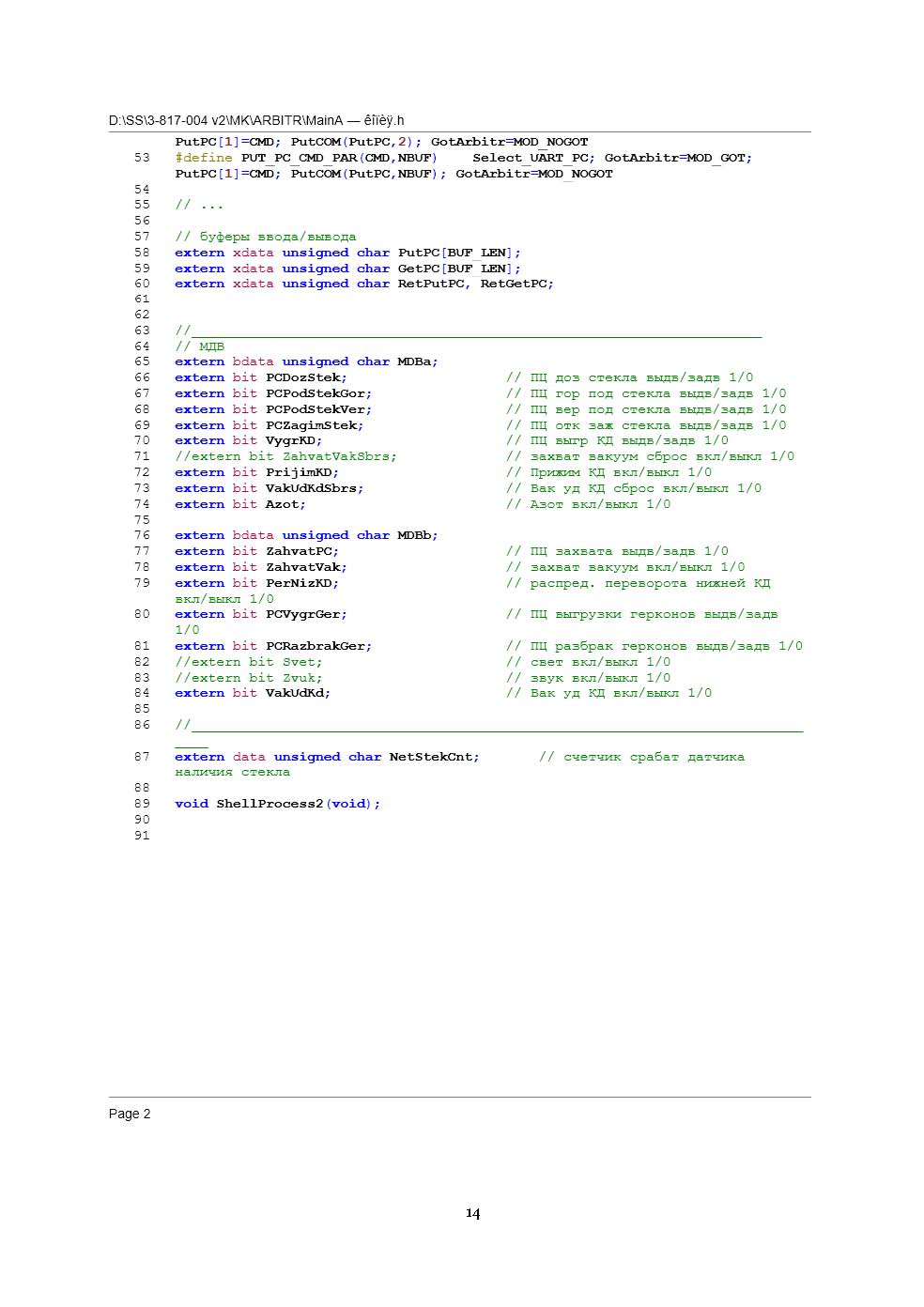The image size is (924, 1307).
Task: Click the VygrKD bit name
Action: click(x=291, y=440)
